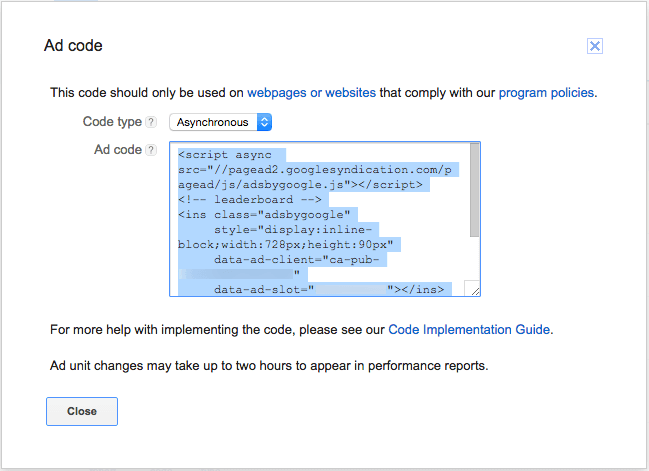Viewport: 649px width, 471px height.
Task: Click the leaderboard comment line in the code
Action: point(235,200)
